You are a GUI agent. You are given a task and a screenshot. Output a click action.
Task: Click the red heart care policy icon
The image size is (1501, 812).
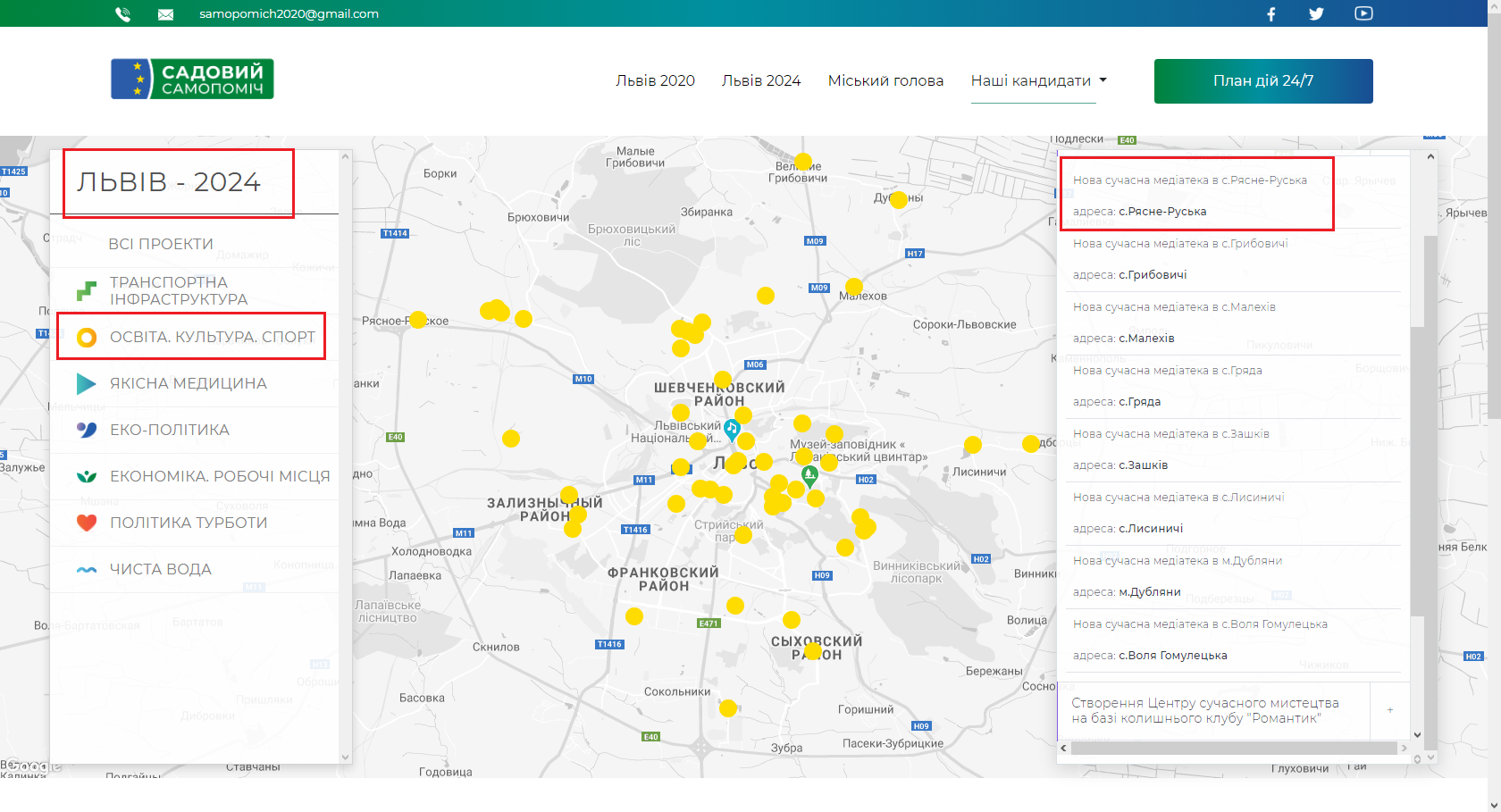point(87,523)
